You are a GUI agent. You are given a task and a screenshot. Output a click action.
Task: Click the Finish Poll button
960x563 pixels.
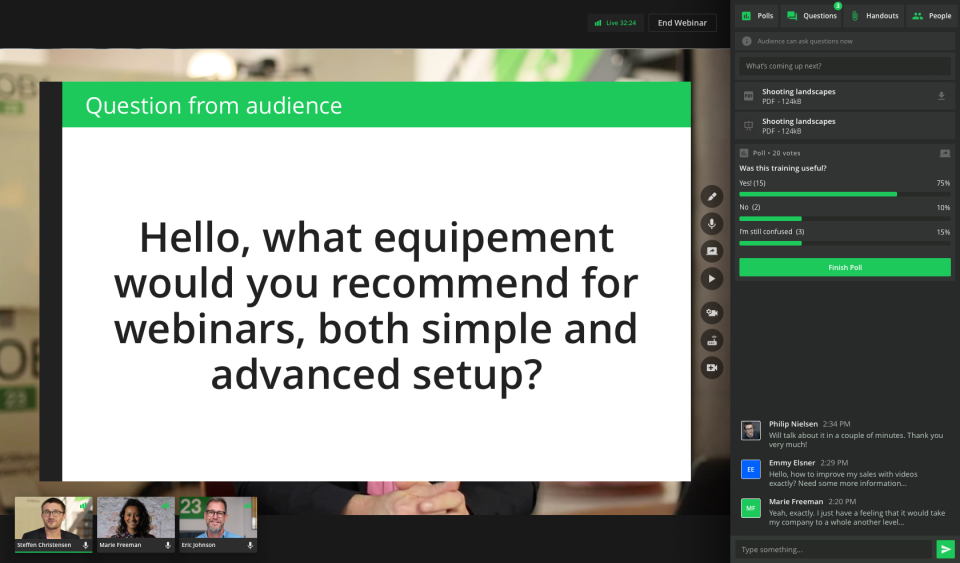point(845,267)
